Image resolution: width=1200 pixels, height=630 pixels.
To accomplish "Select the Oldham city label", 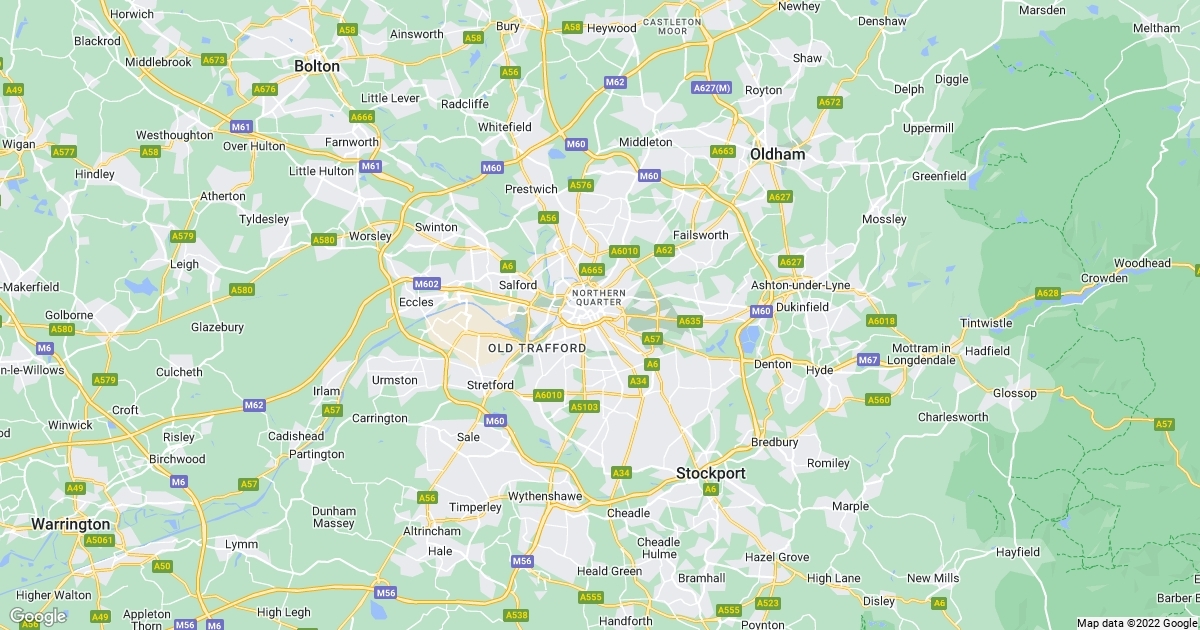I will click(x=777, y=155).
